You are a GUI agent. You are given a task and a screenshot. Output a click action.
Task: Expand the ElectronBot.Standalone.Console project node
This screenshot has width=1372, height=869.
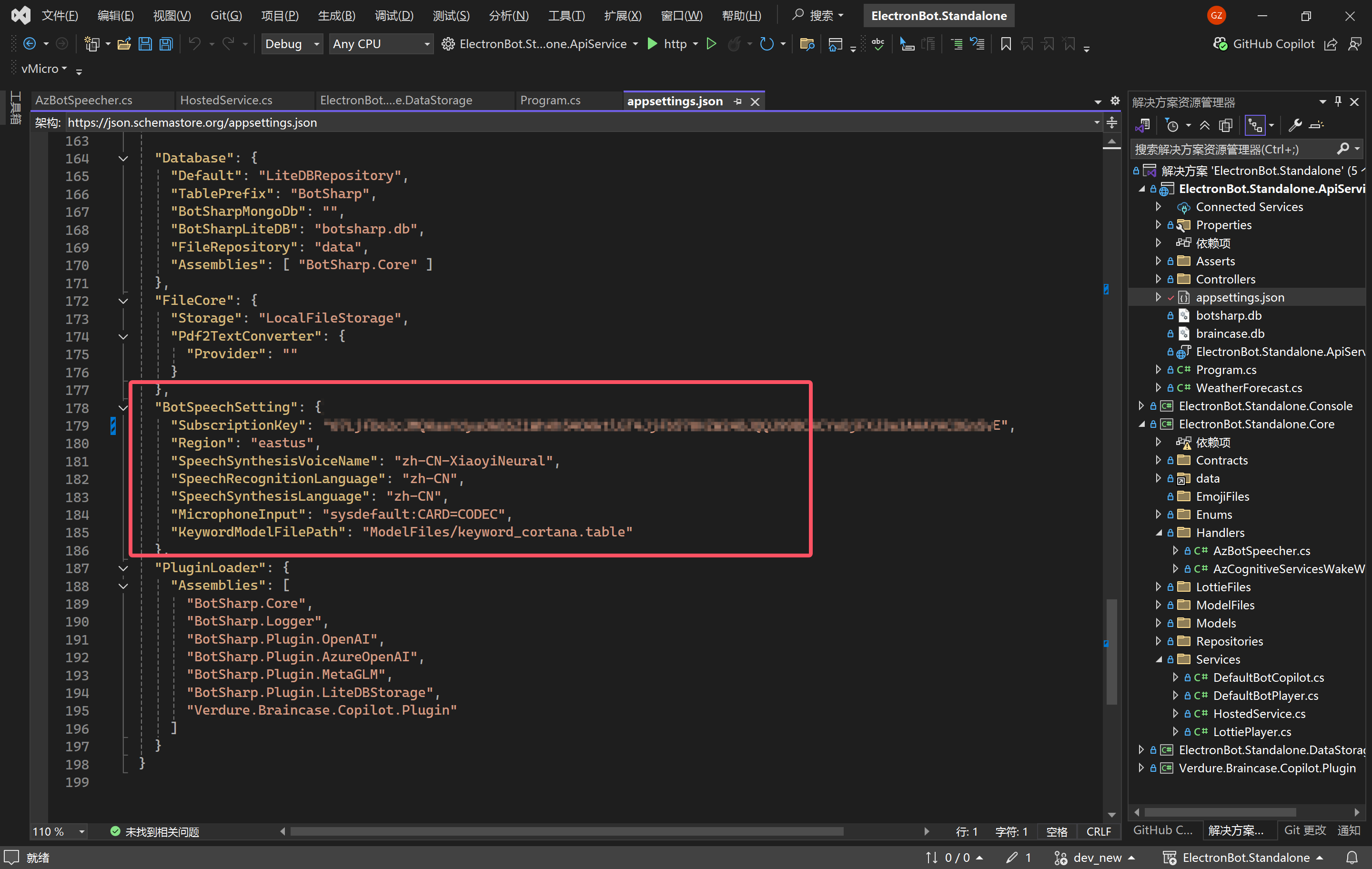tap(1141, 406)
